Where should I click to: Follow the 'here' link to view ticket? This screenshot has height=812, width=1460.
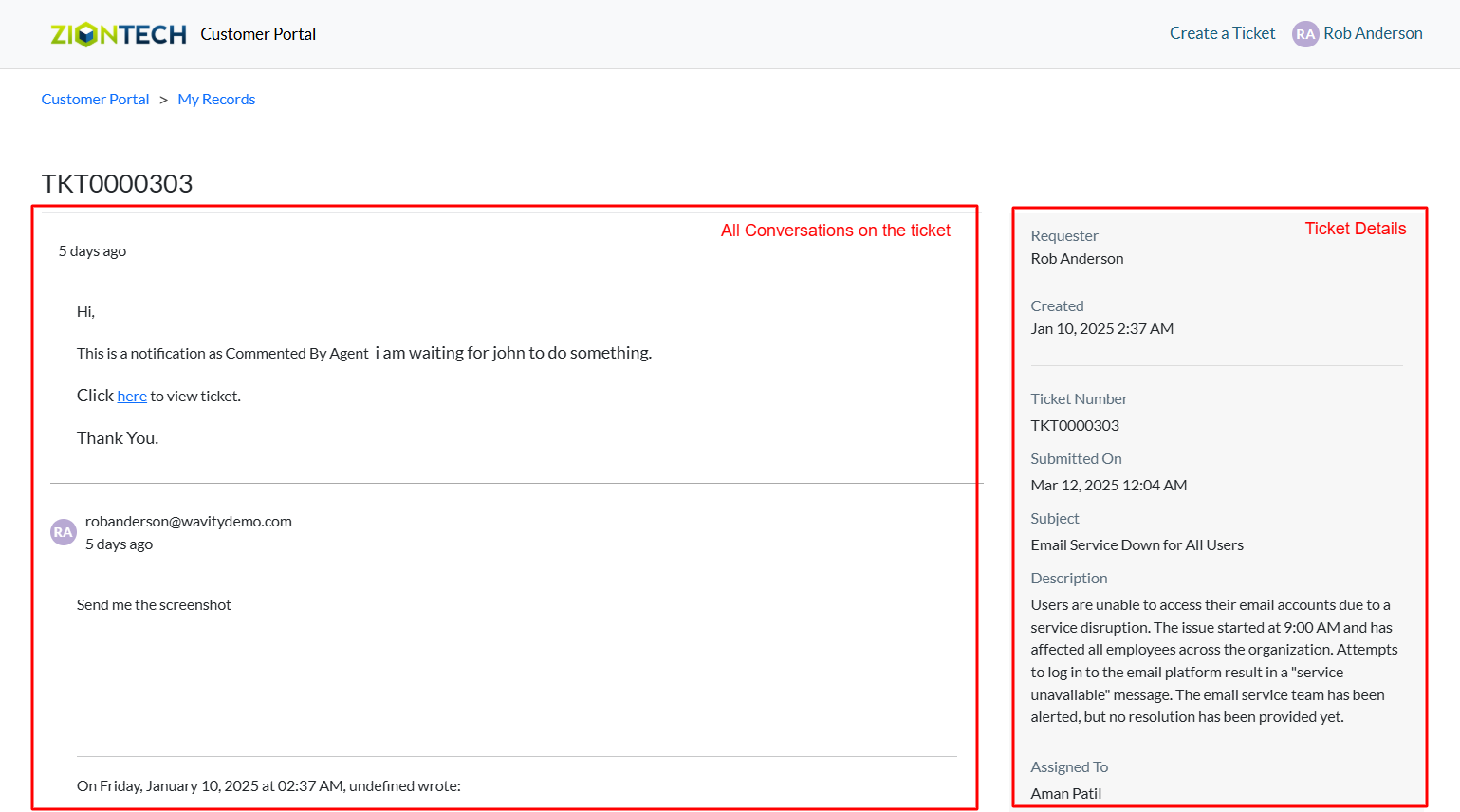tap(132, 397)
